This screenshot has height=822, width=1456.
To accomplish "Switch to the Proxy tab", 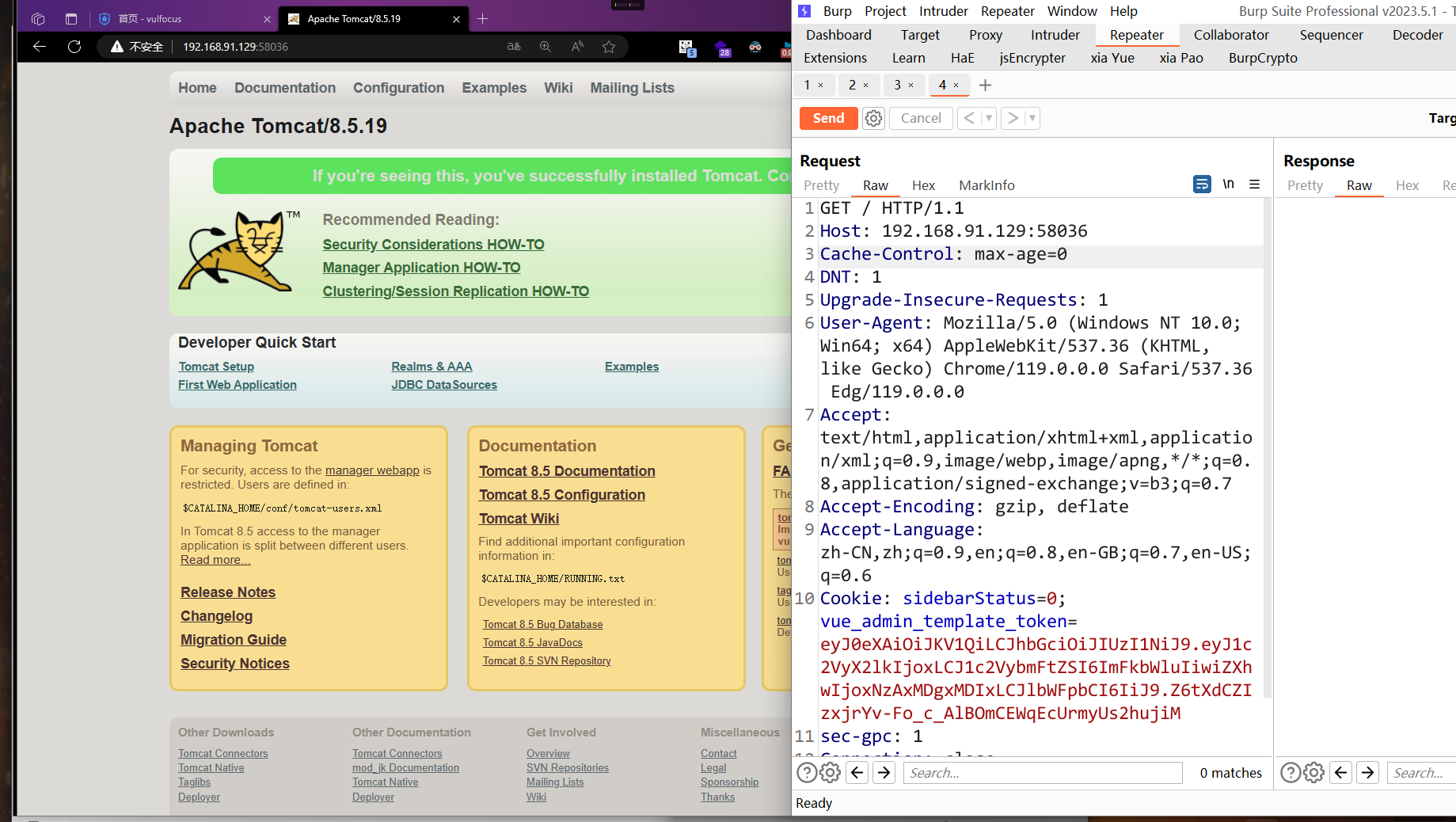I will coord(986,35).
